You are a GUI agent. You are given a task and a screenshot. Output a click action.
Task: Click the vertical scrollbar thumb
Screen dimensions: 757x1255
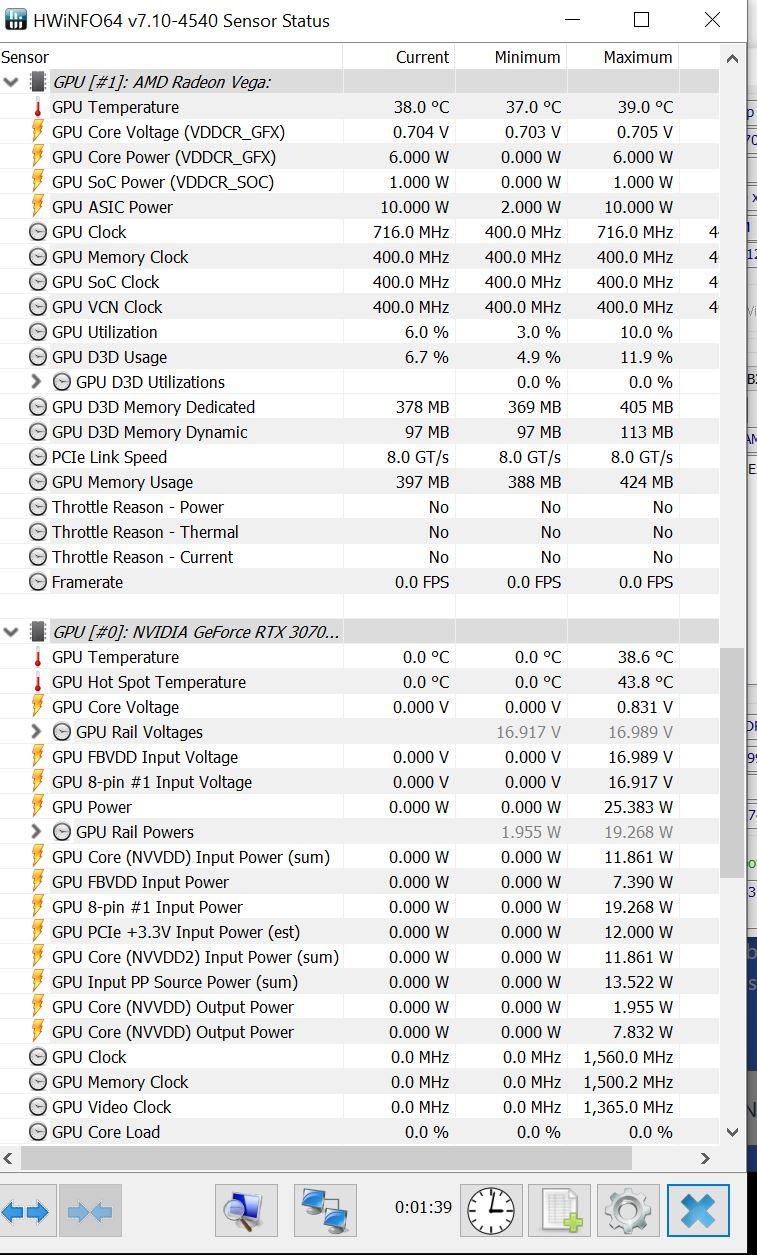pos(733,763)
